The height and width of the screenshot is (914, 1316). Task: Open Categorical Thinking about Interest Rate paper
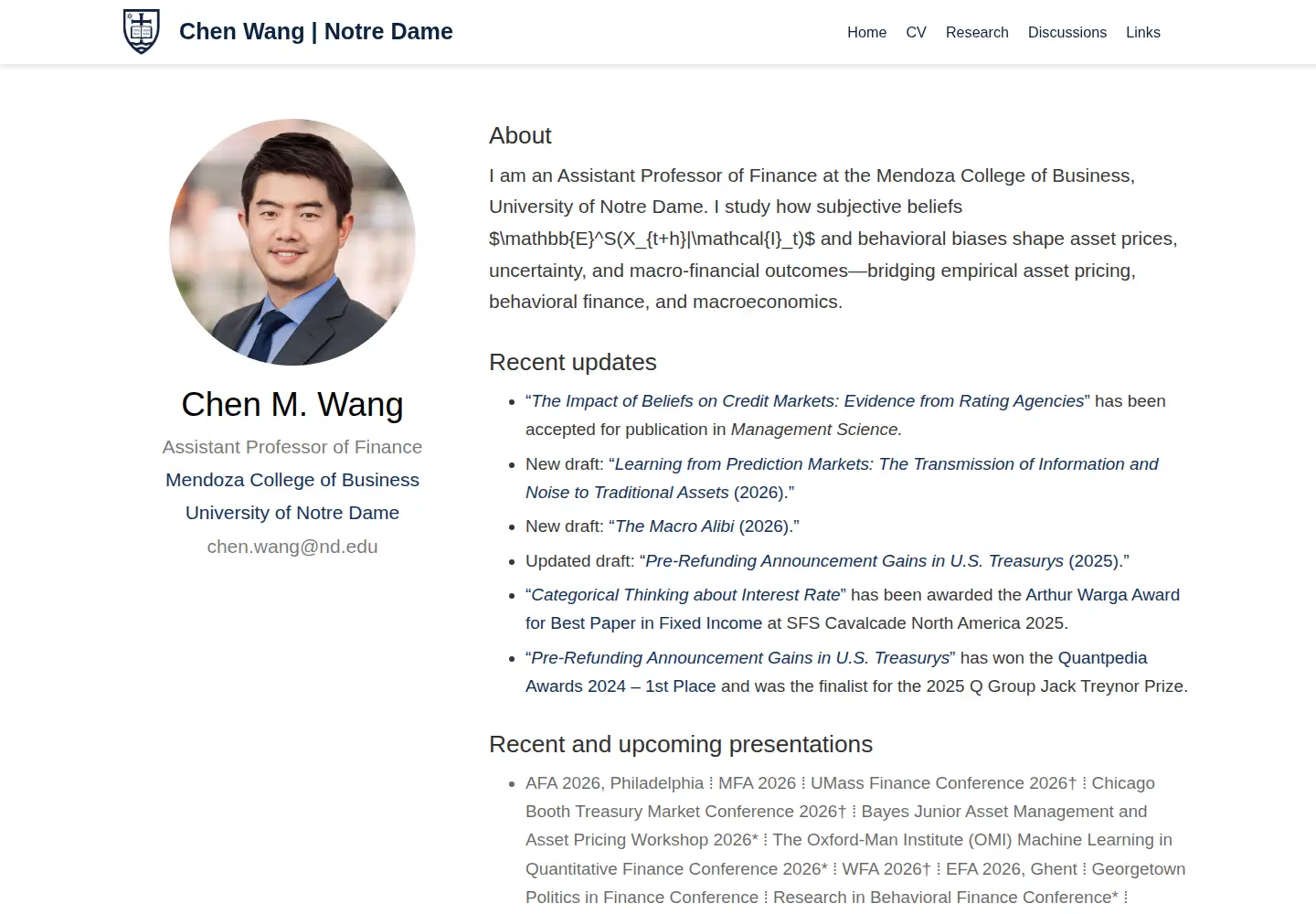point(685,595)
